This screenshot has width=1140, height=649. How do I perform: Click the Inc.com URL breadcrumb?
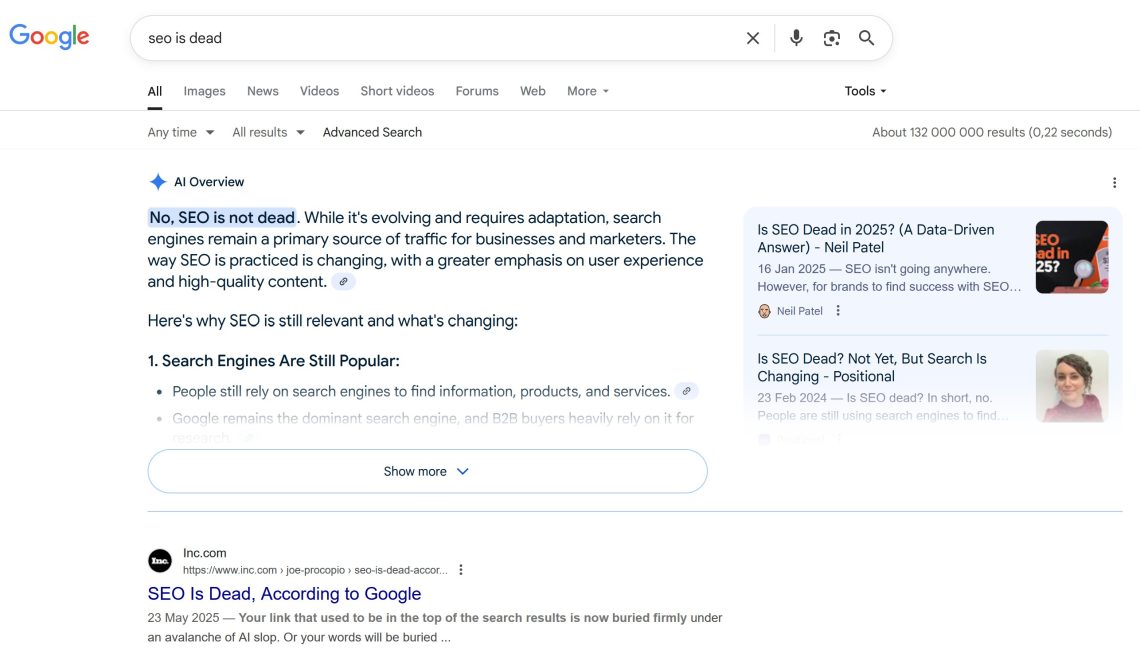pyautogui.click(x=315, y=570)
